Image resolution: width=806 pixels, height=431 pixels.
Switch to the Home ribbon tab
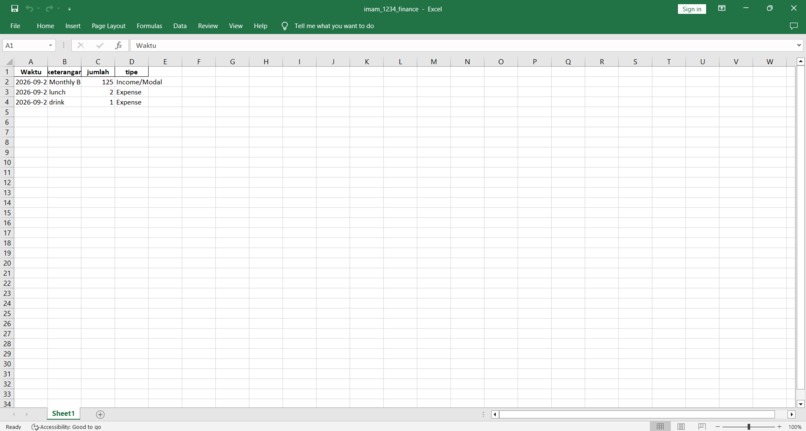point(45,26)
